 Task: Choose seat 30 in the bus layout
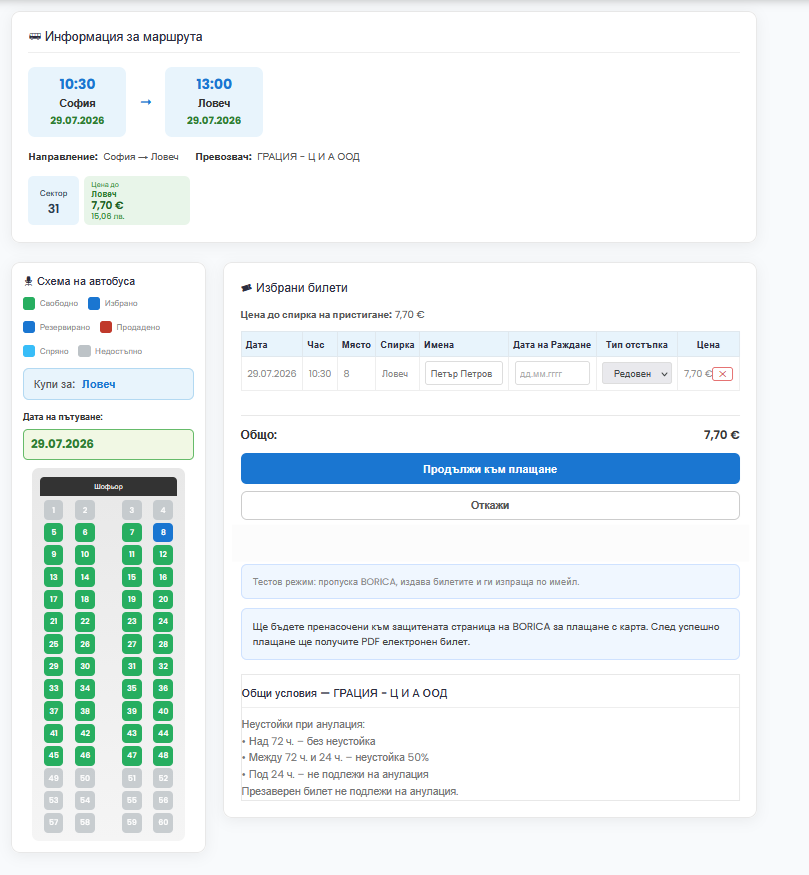click(85, 666)
